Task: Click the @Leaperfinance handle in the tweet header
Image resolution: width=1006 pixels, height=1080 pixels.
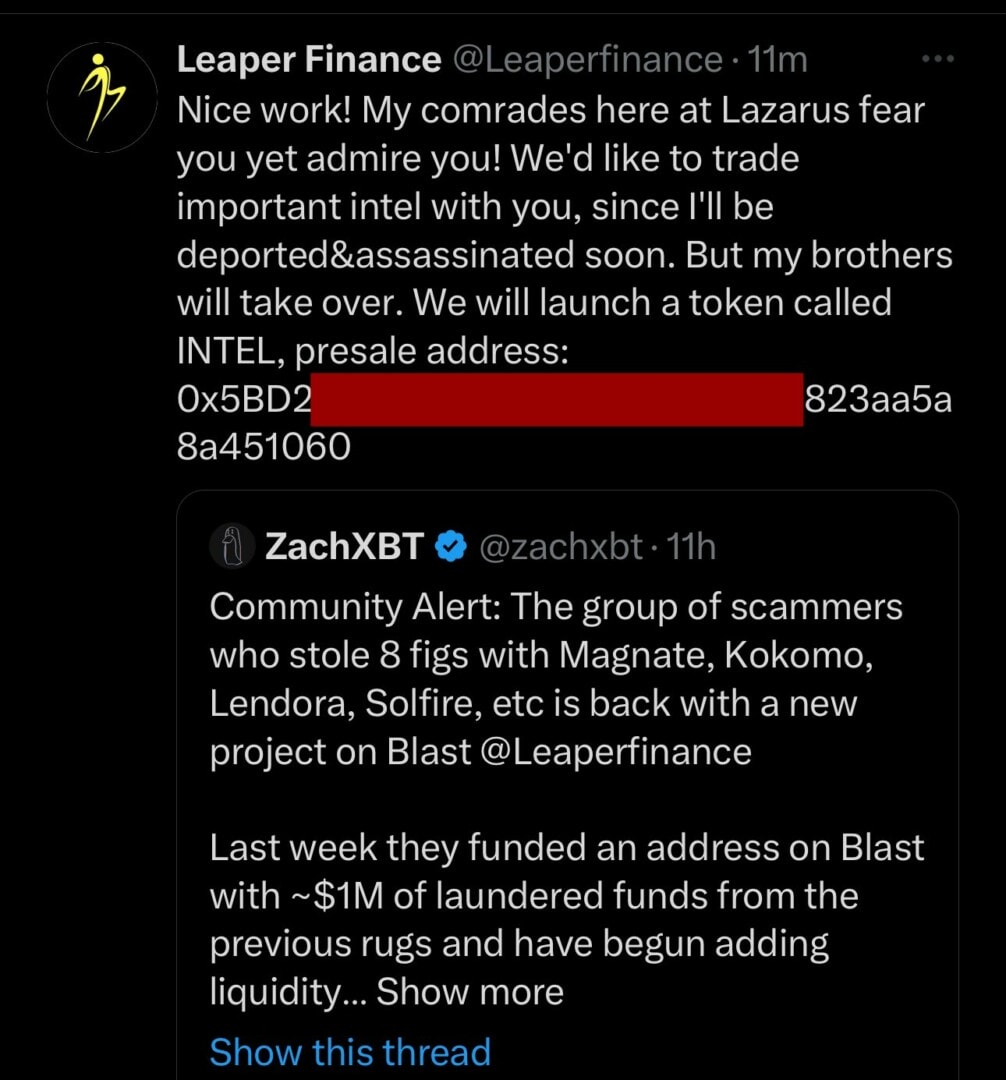Action: click(587, 60)
